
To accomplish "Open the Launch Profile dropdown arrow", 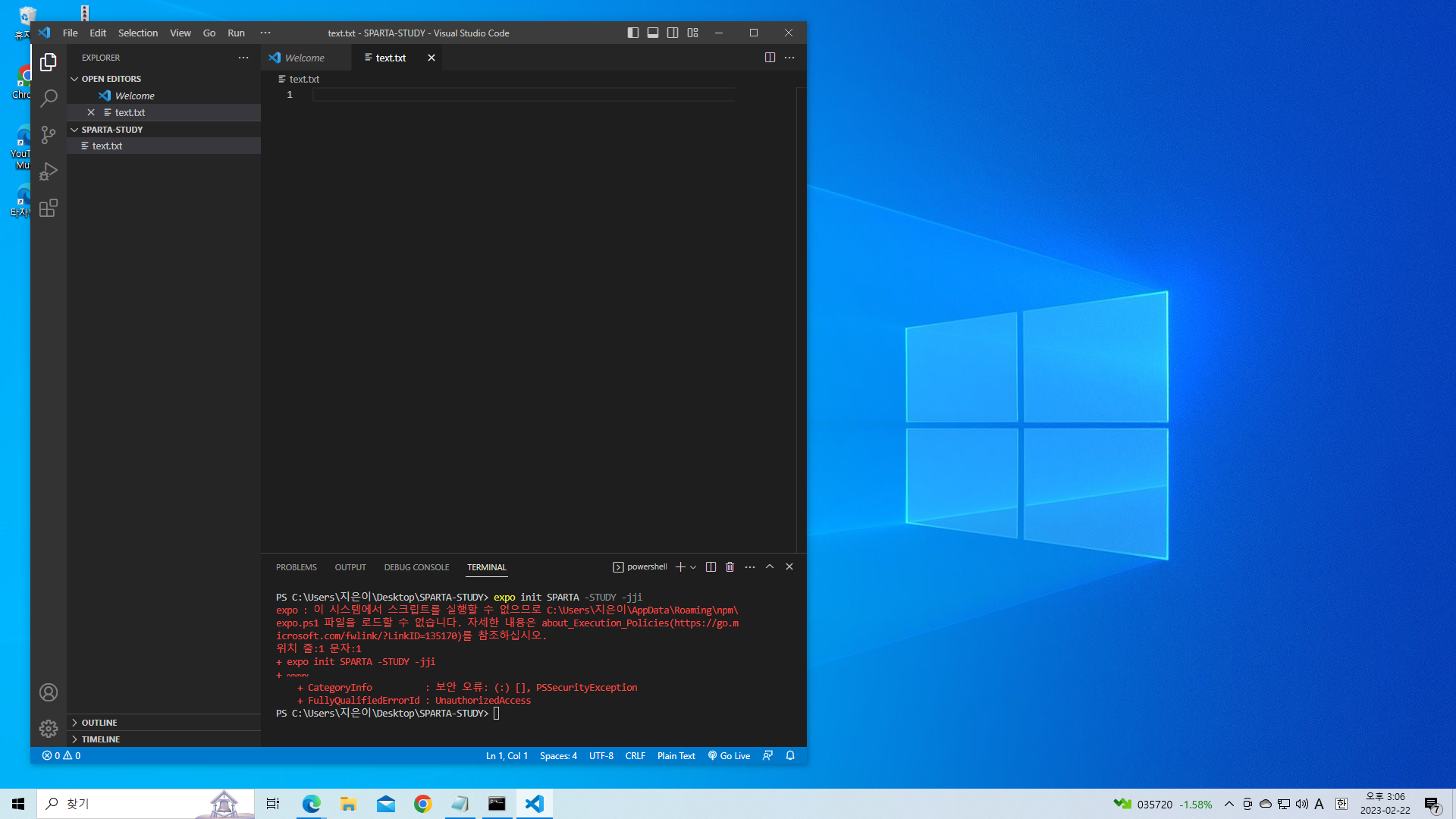I will (693, 567).
